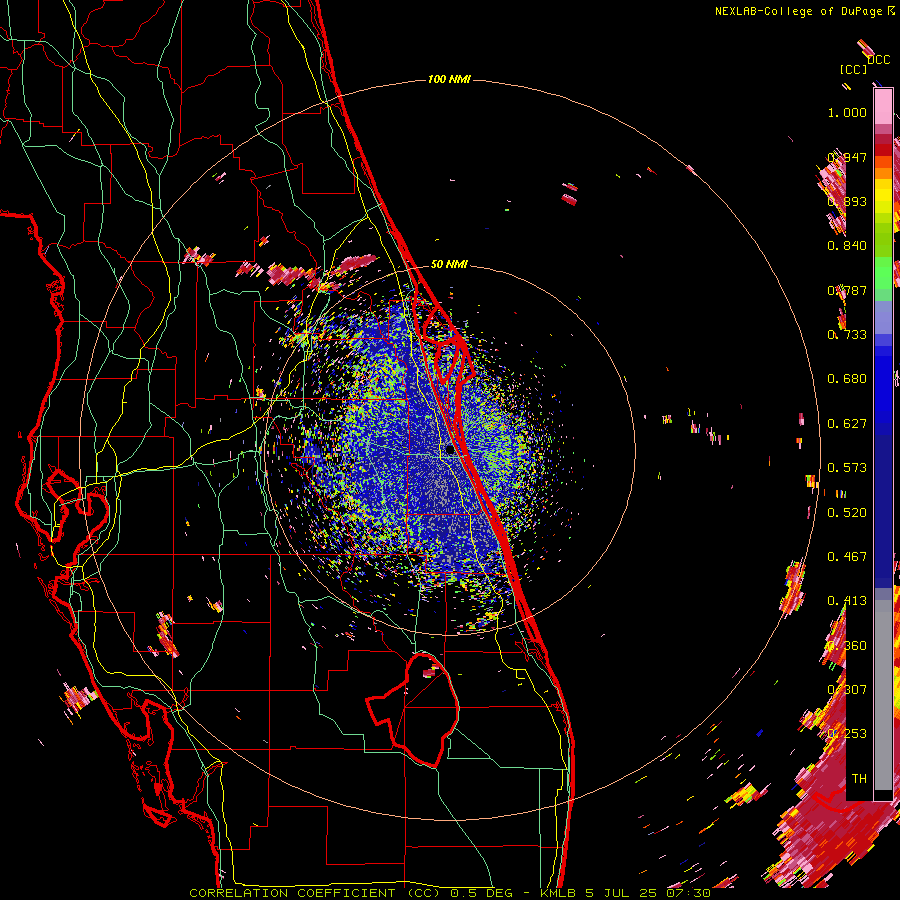Select the 0.733 value on the color scale

(847, 335)
